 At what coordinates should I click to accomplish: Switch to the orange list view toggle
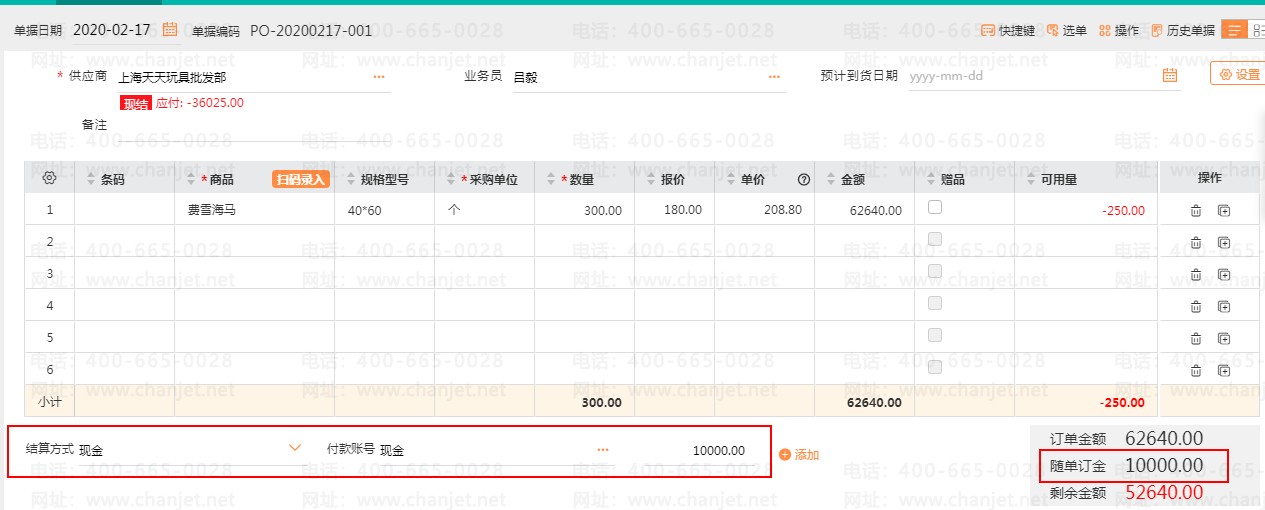[1234, 30]
